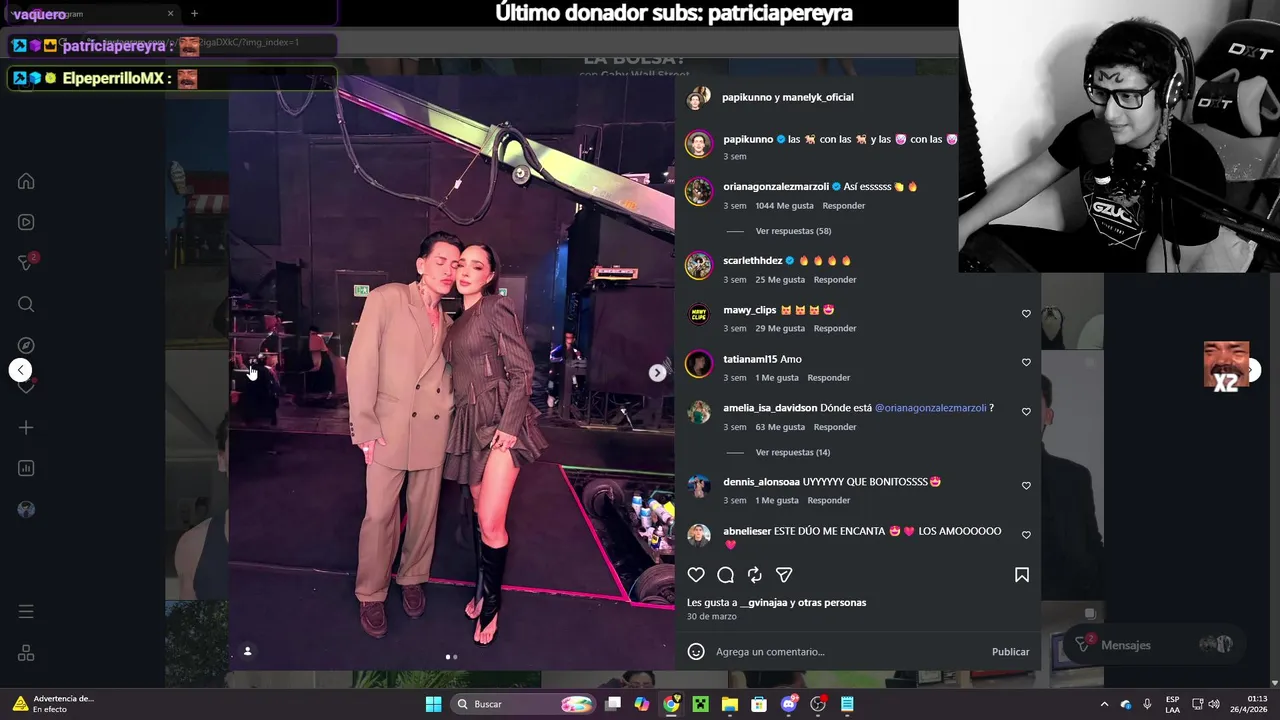Open Instagram Home from the sidebar
This screenshot has width=1280, height=720.
click(x=26, y=181)
